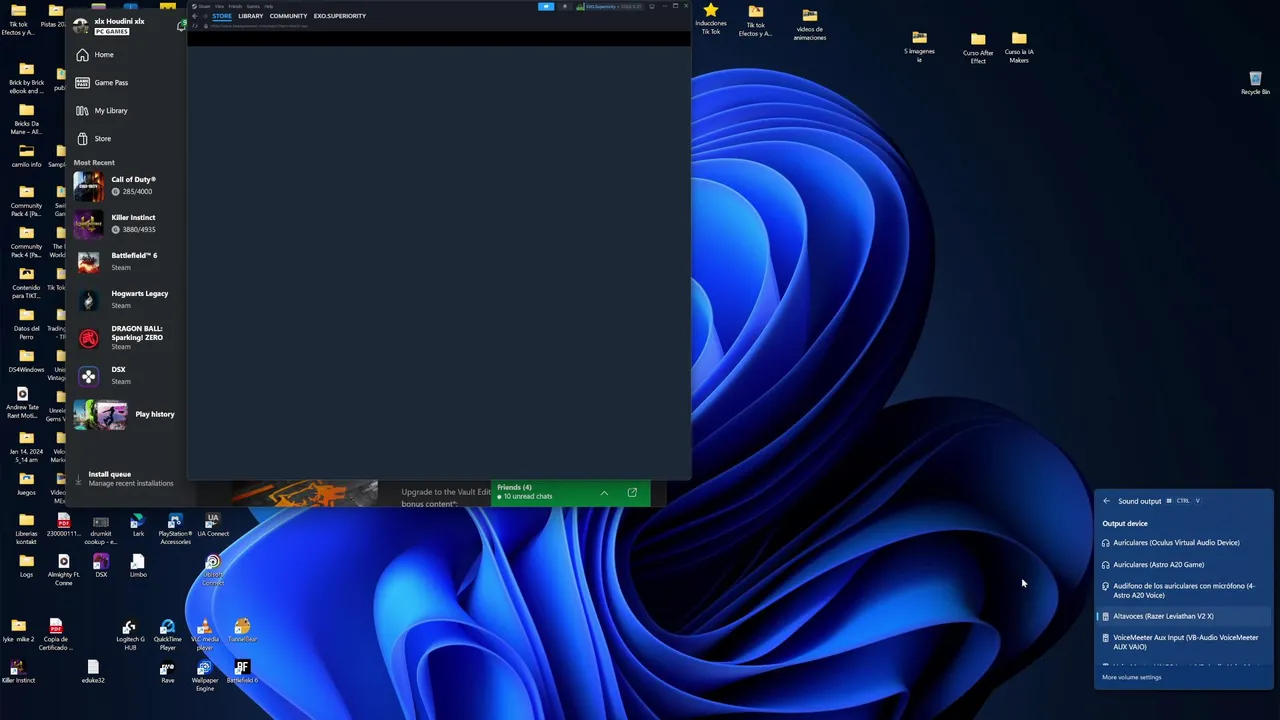Viewport: 1280px width, 720px height.
Task: Open DRAGON BALL: Sparking! ZERO entry
Action: (127, 338)
